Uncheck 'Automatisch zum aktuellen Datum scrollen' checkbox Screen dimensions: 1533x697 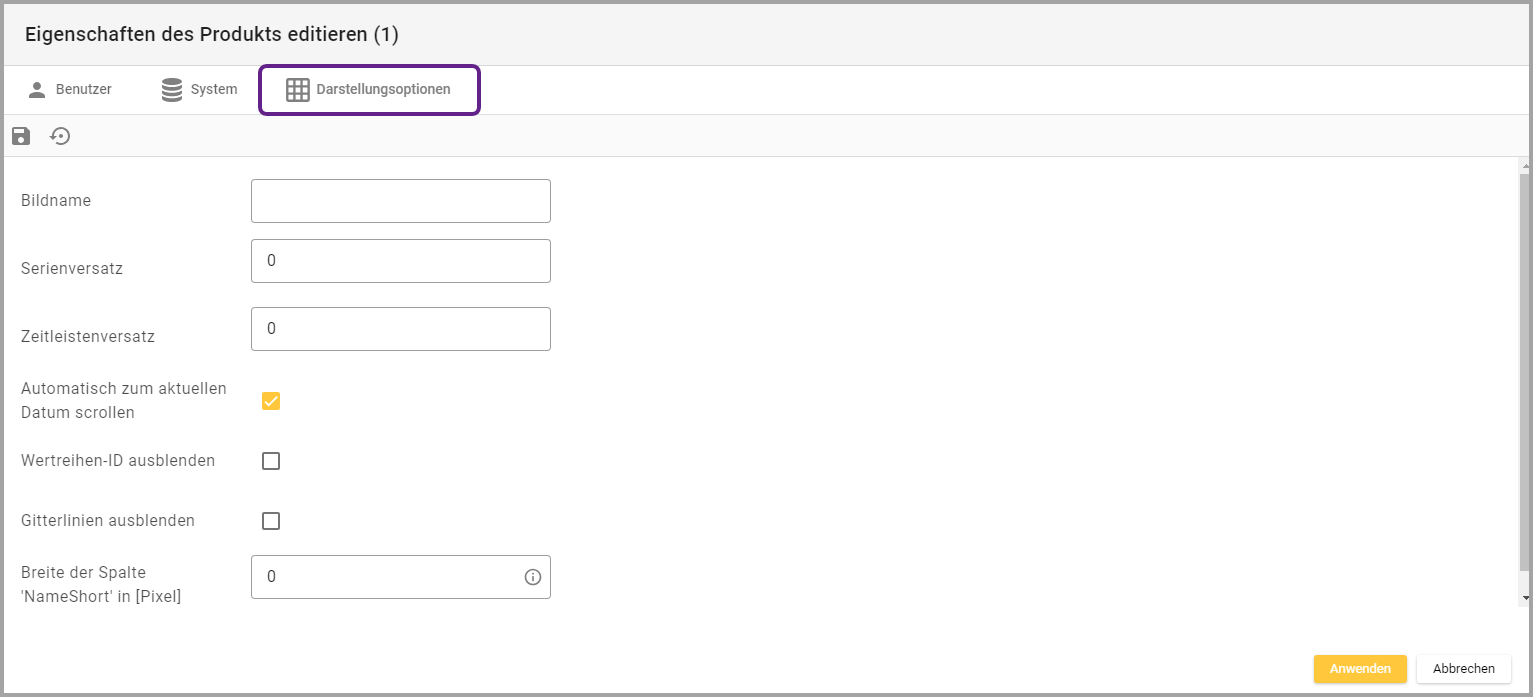[x=271, y=401]
